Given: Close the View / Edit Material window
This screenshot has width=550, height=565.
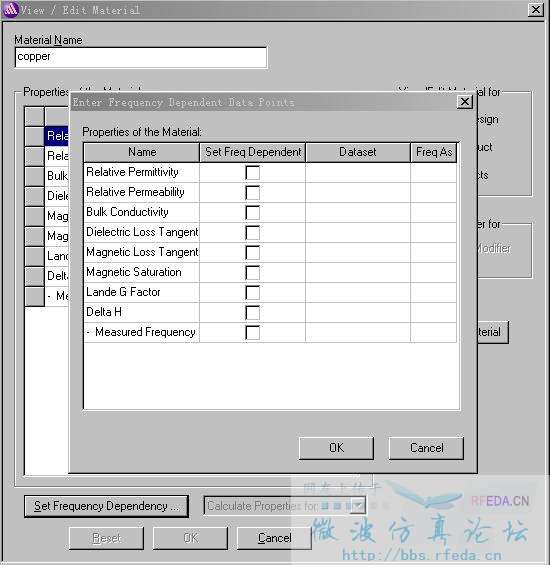Looking at the screenshot, I should pos(536,9).
